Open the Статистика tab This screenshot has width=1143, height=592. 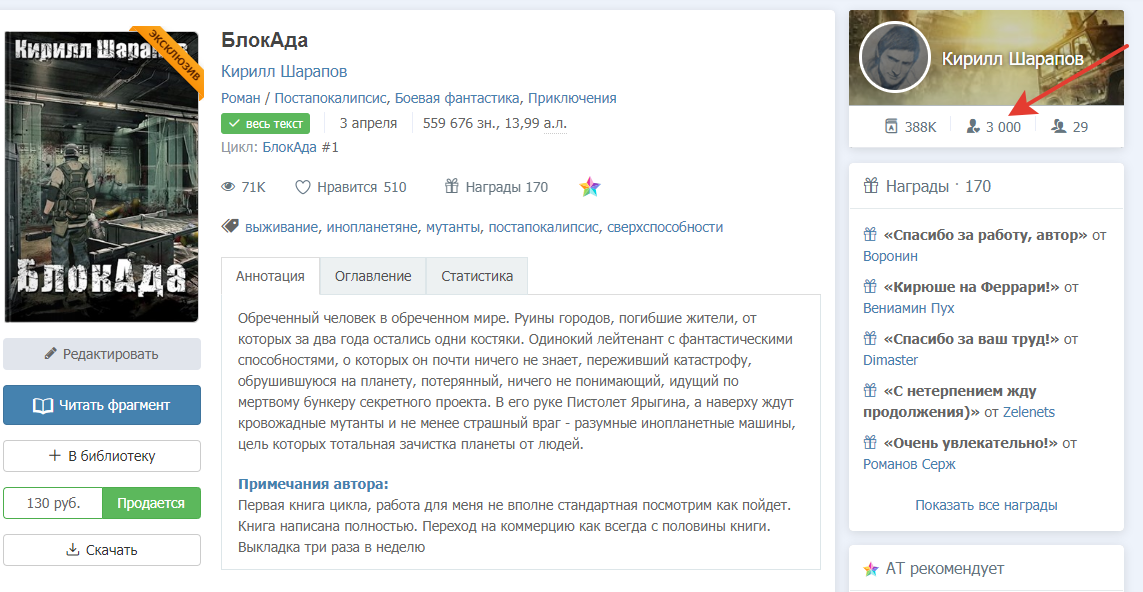(477, 276)
